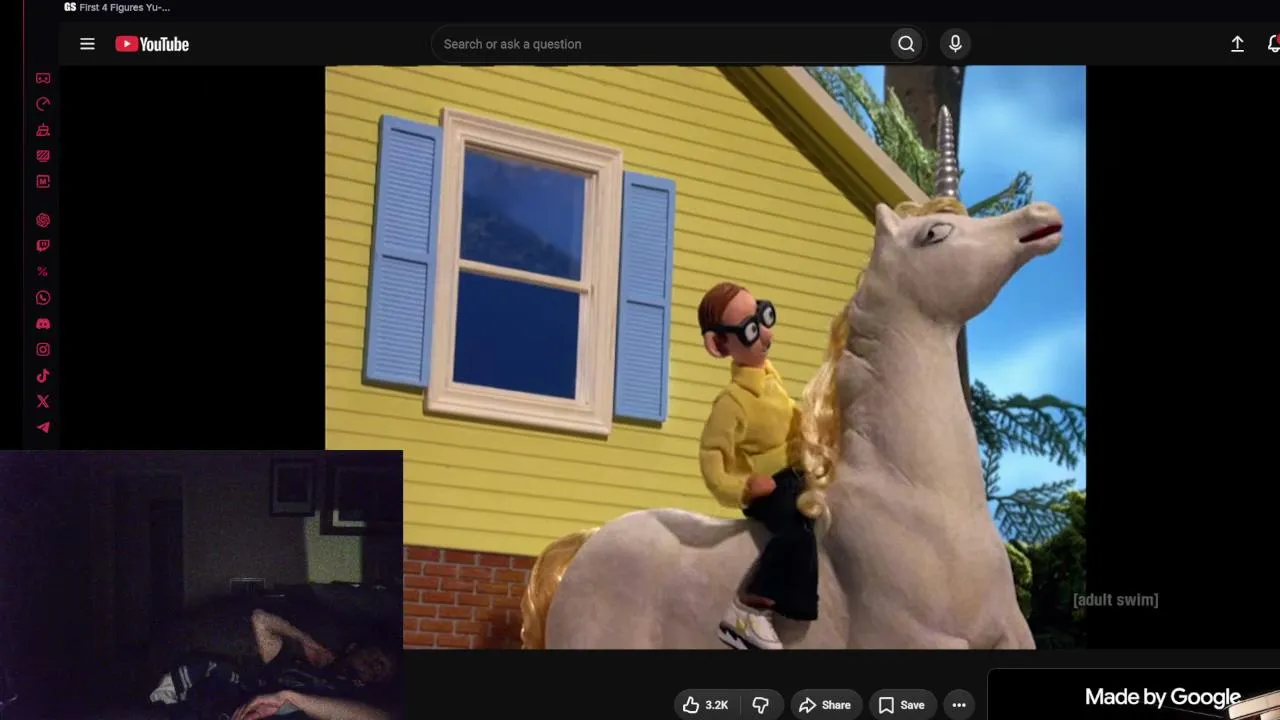Screen dimensions: 1280x720
Task: Start voice search with the microphone
Action: 955,44
